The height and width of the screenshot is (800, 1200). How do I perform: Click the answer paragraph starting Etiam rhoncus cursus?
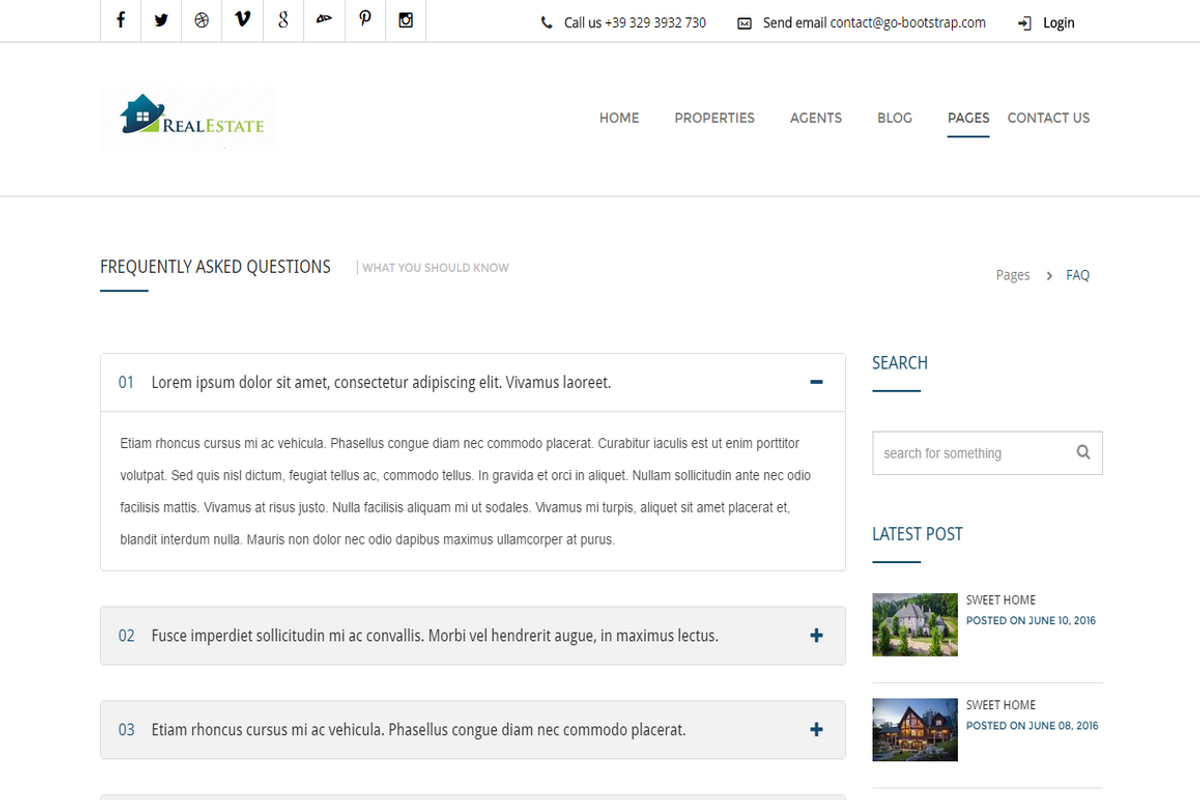(466, 491)
